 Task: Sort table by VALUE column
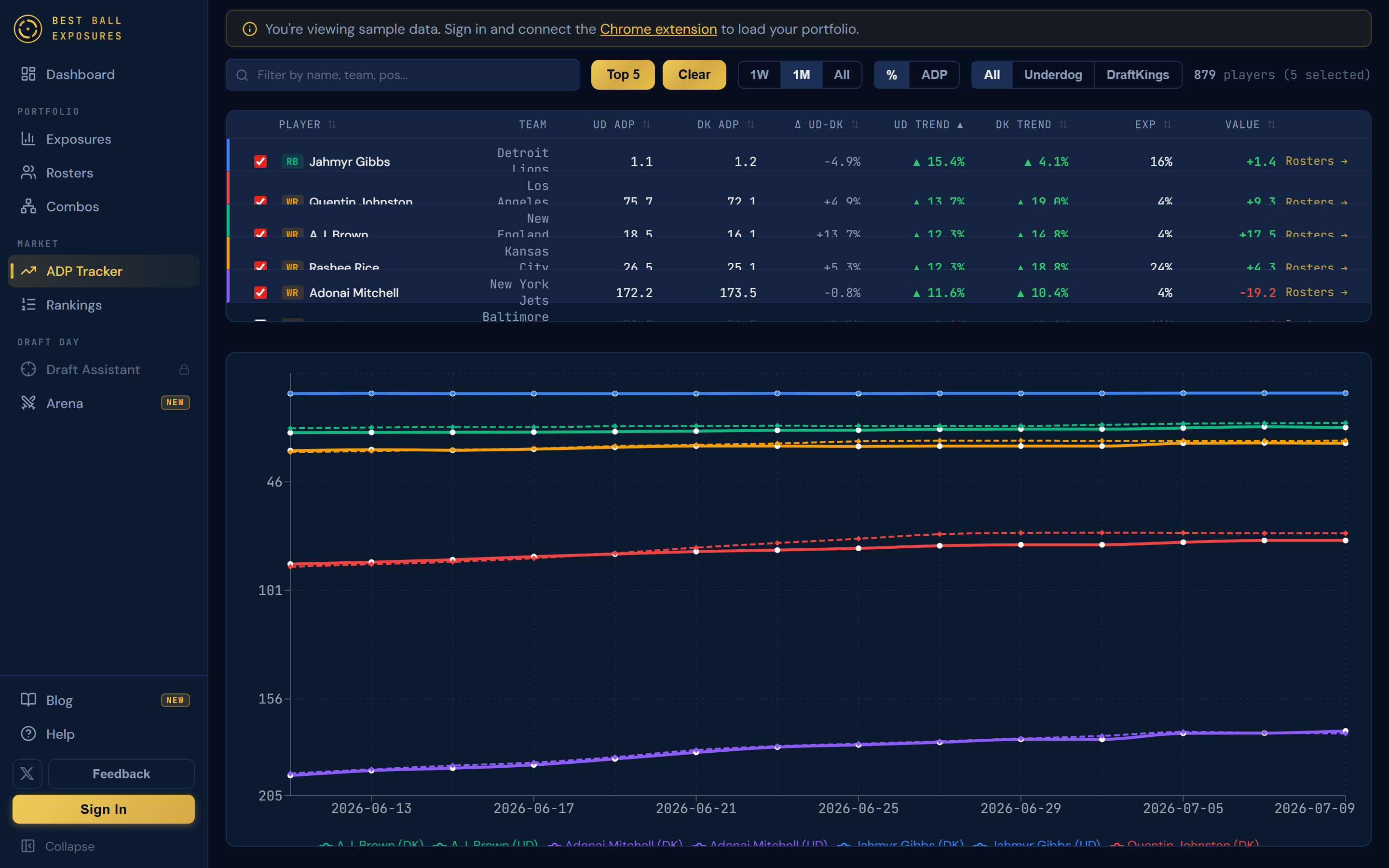[1250, 124]
